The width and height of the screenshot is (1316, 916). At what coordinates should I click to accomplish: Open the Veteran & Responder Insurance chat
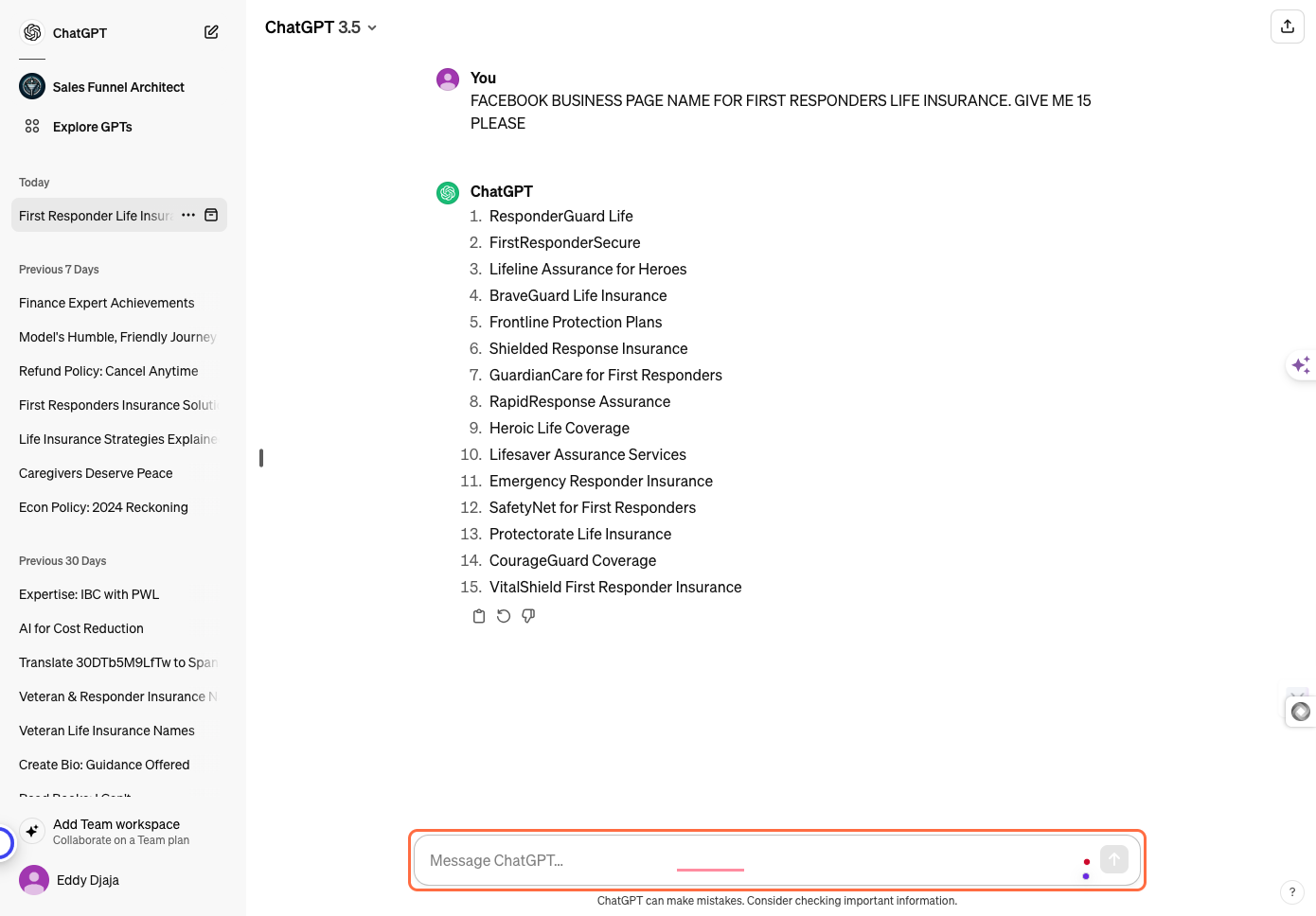(x=117, y=696)
